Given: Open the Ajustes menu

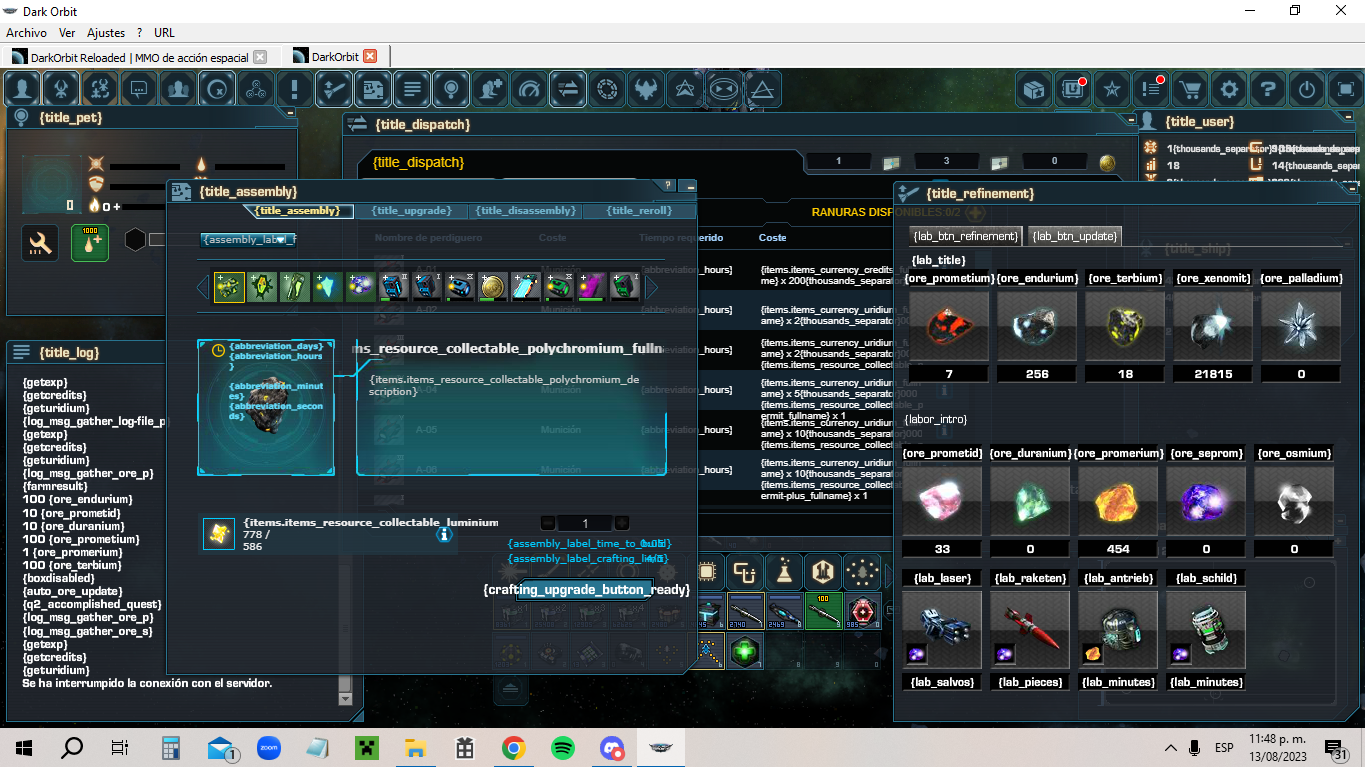Looking at the screenshot, I should 106,33.
